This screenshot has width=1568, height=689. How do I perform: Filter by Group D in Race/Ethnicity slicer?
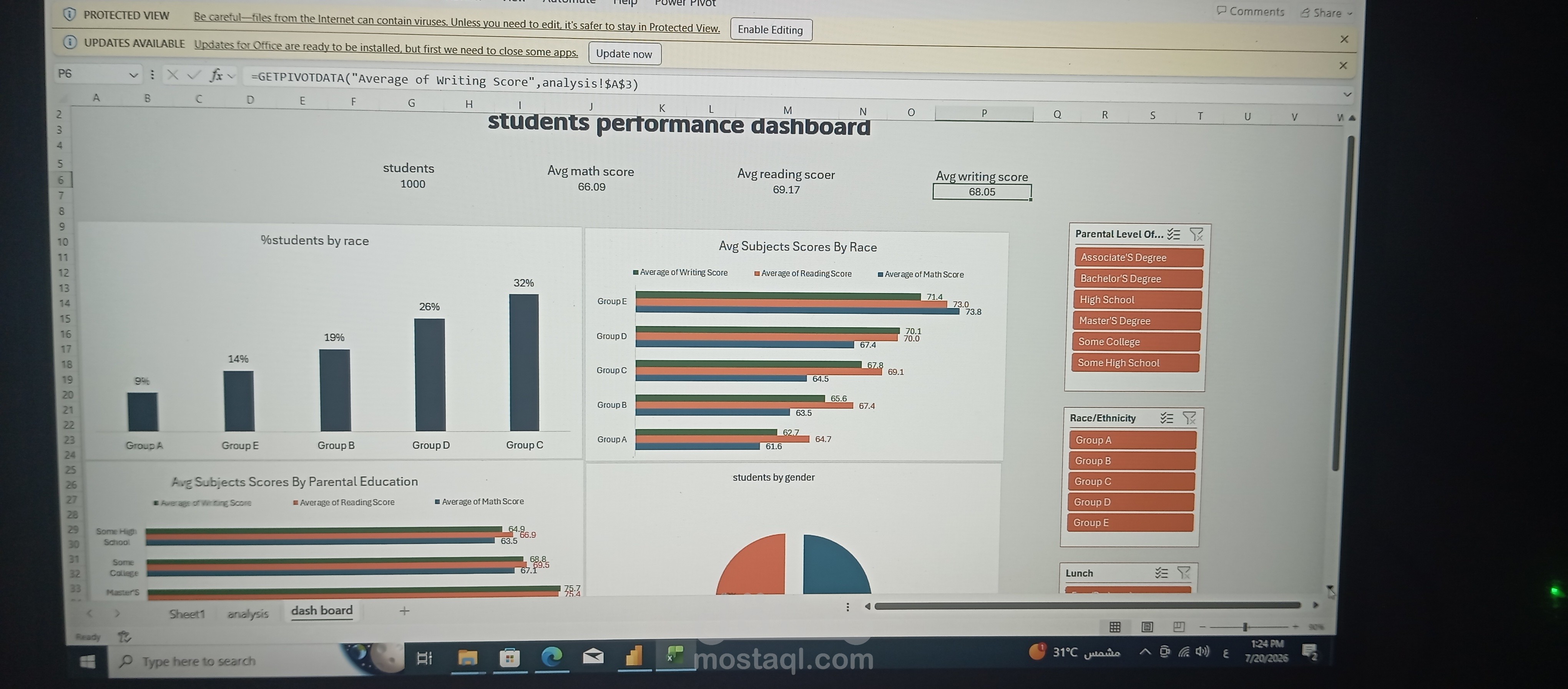(1130, 502)
